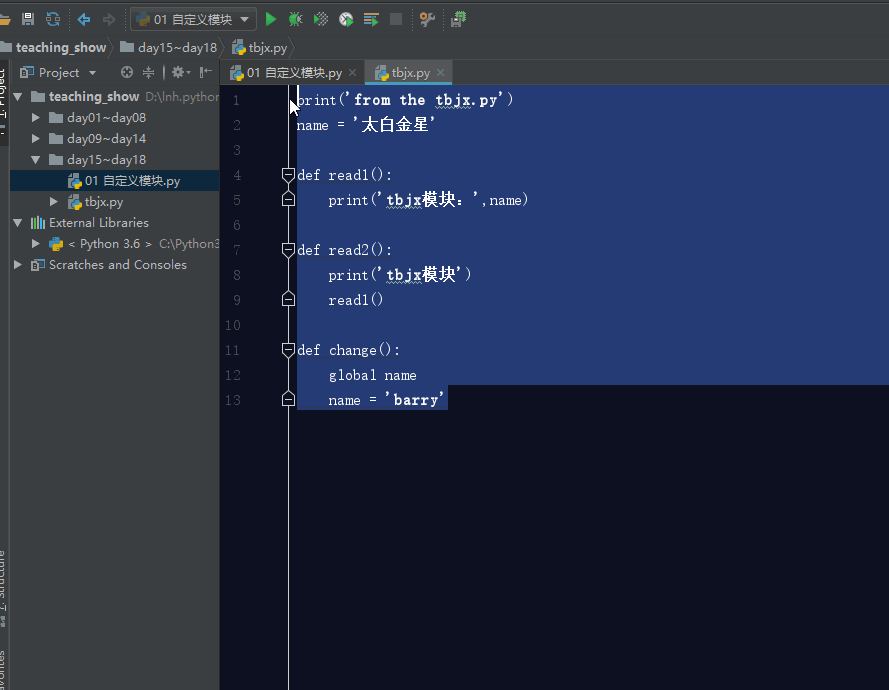Expand the day09~day14 folder arrow
889x690 pixels.
tap(36, 139)
